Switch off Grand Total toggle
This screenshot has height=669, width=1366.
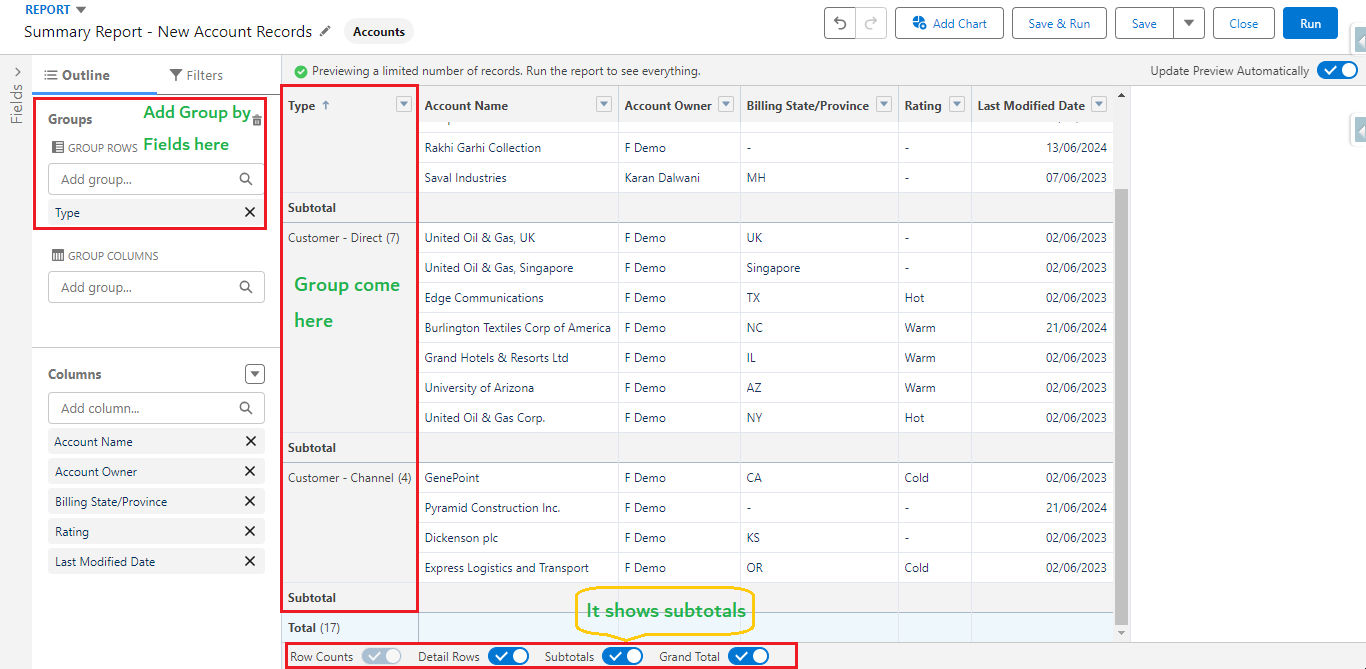748,656
